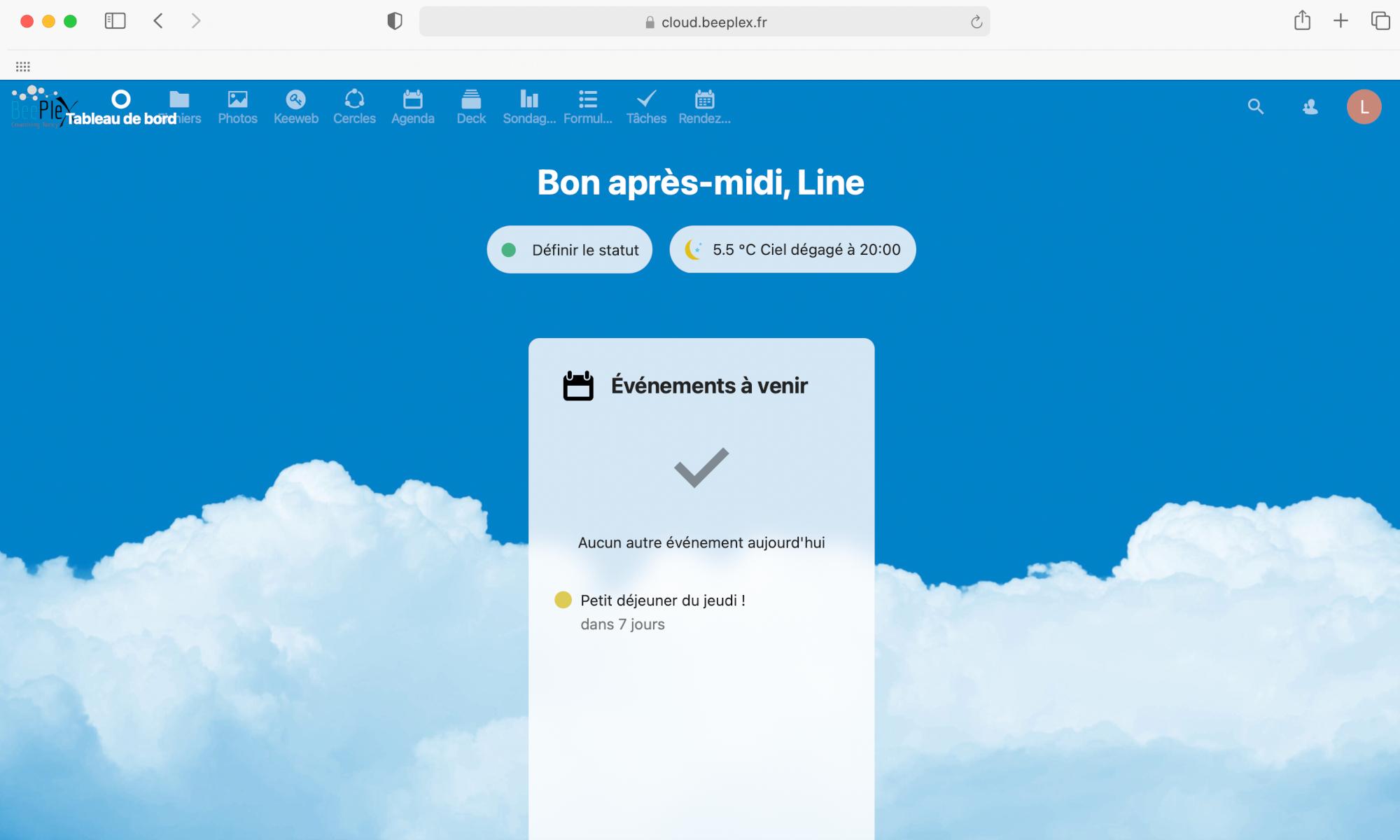Open Petit déjeuner du jeudi event
1400x840 pixels.
(662, 601)
